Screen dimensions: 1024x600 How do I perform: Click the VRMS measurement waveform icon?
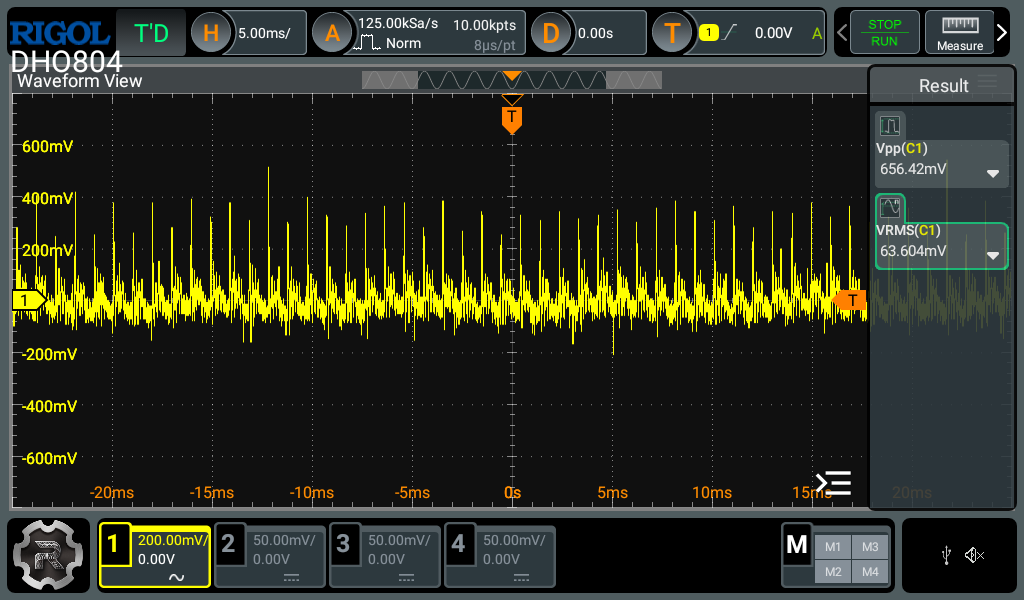(x=890, y=208)
